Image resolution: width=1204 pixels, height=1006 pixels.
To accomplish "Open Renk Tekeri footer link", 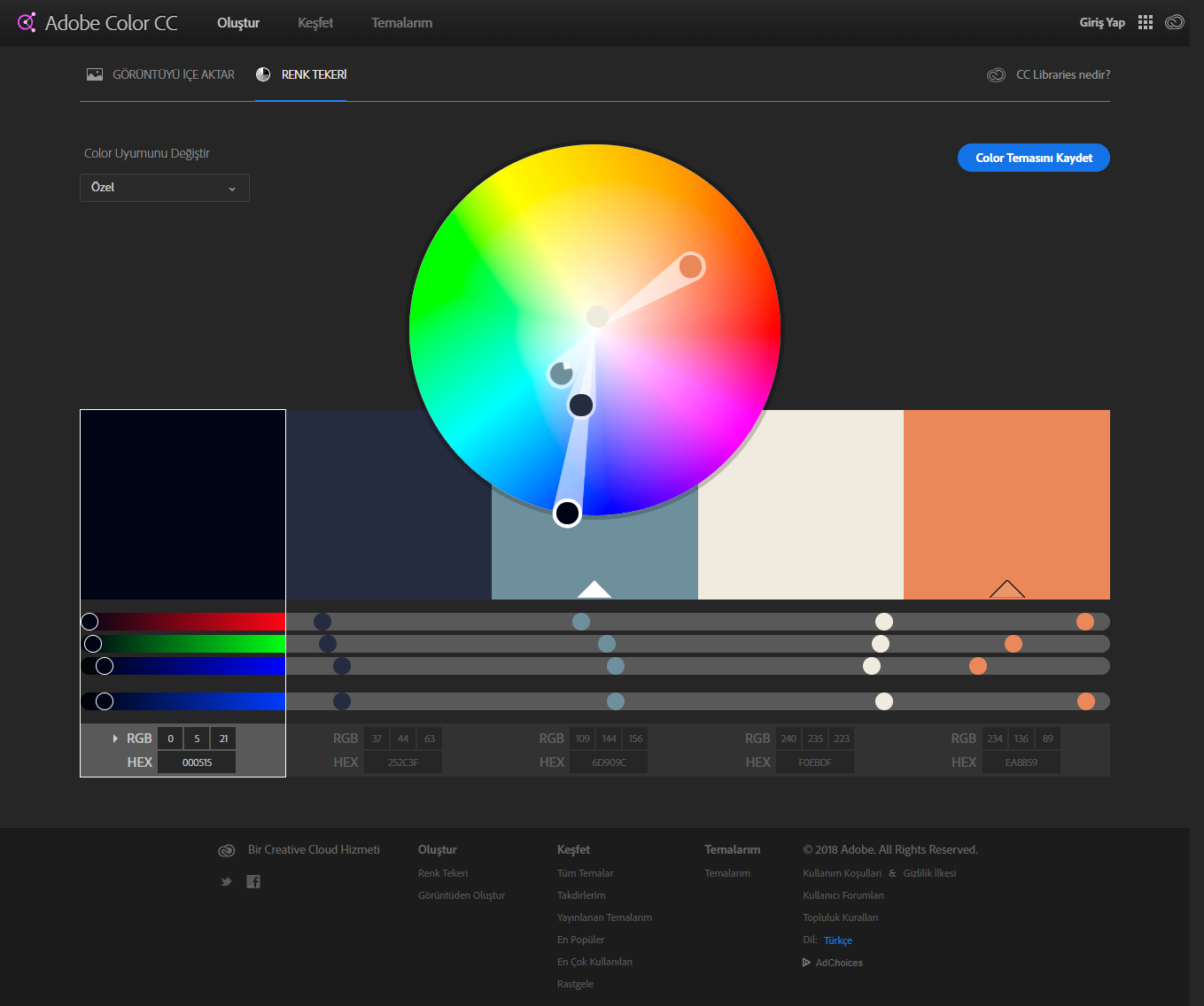I will (x=443, y=873).
